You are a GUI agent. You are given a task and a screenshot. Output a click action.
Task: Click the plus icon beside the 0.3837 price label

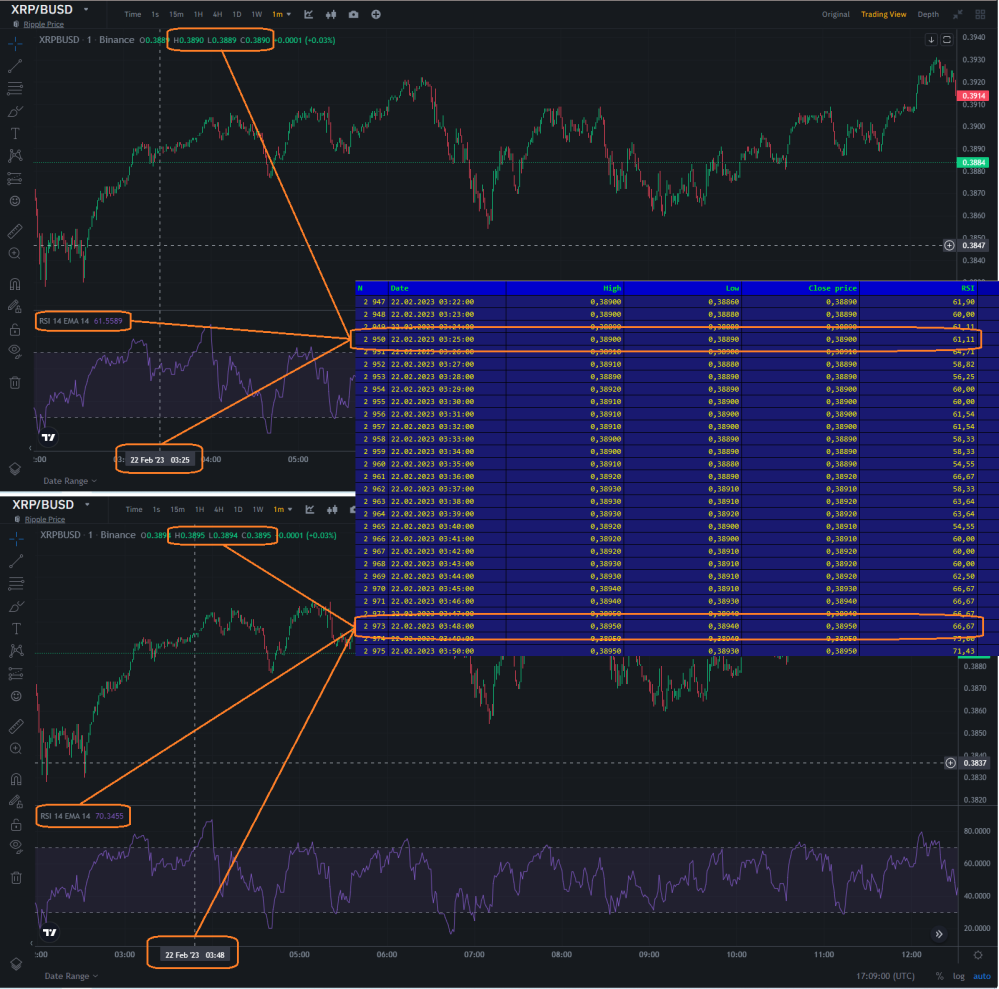click(x=950, y=763)
